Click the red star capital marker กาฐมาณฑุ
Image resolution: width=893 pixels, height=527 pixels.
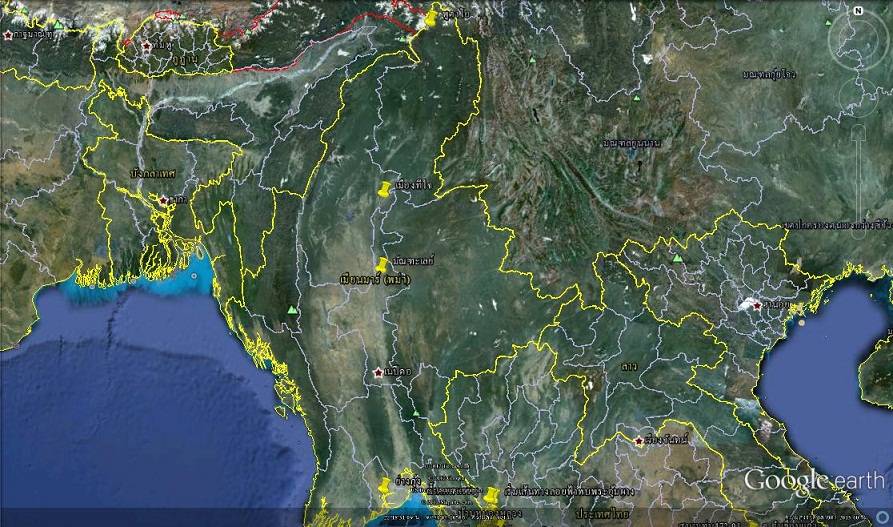point(8,35)
